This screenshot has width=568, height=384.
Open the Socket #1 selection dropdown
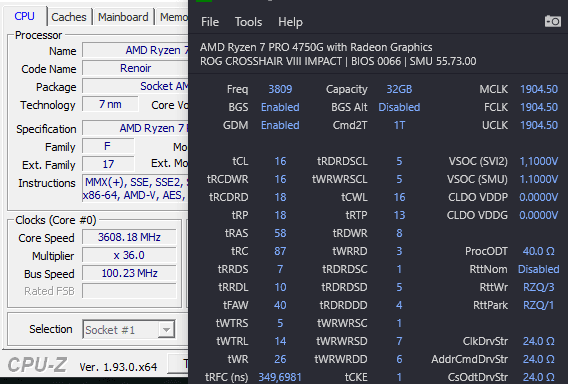(129, 329)
